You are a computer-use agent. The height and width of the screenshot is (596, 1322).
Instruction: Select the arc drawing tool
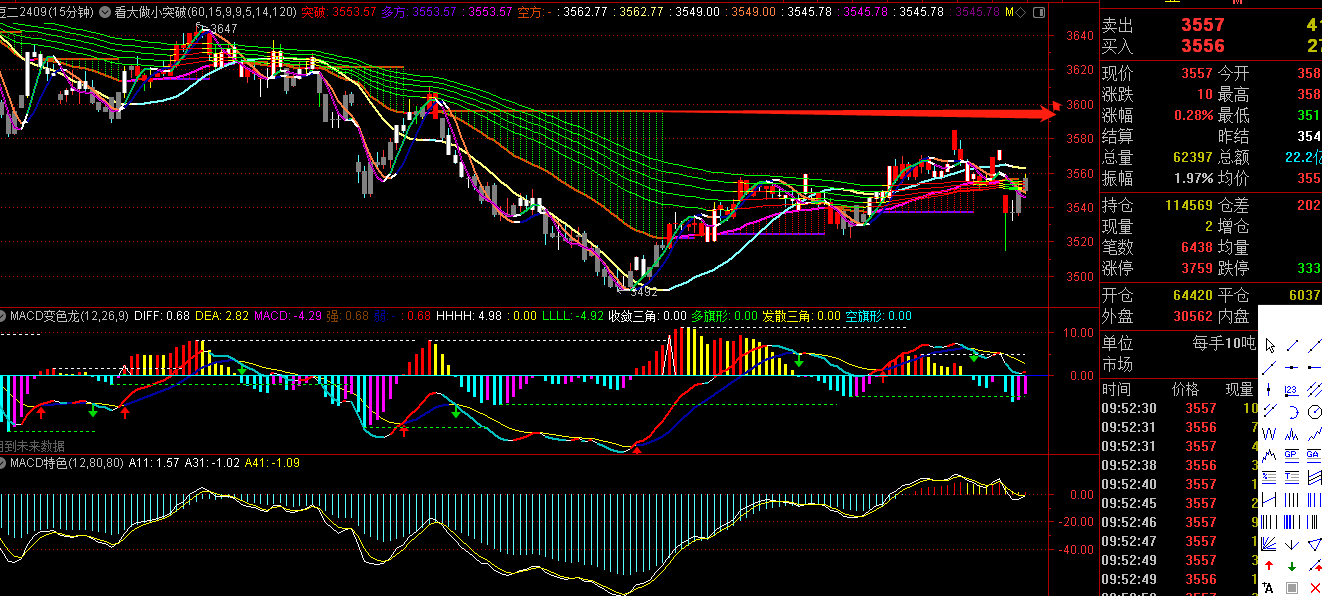click(1292, 412)
